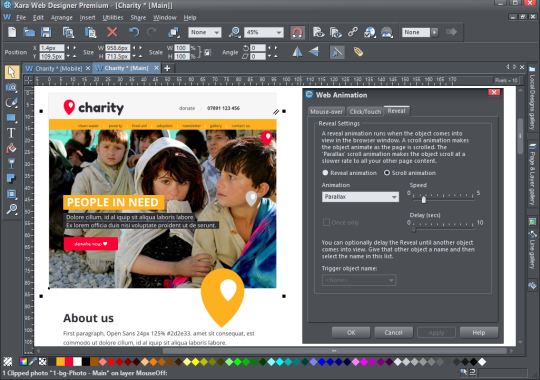The image size is (540, 380).
Task: Pick the white color swatch beside red
Action: point(77,361)
